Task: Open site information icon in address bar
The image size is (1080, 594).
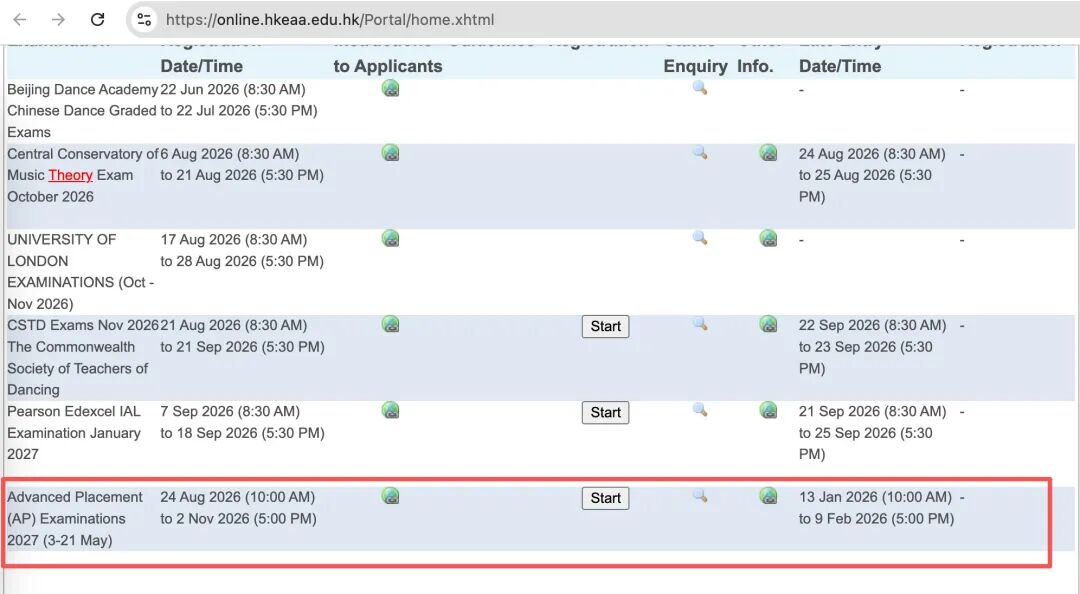Action: 144,19
